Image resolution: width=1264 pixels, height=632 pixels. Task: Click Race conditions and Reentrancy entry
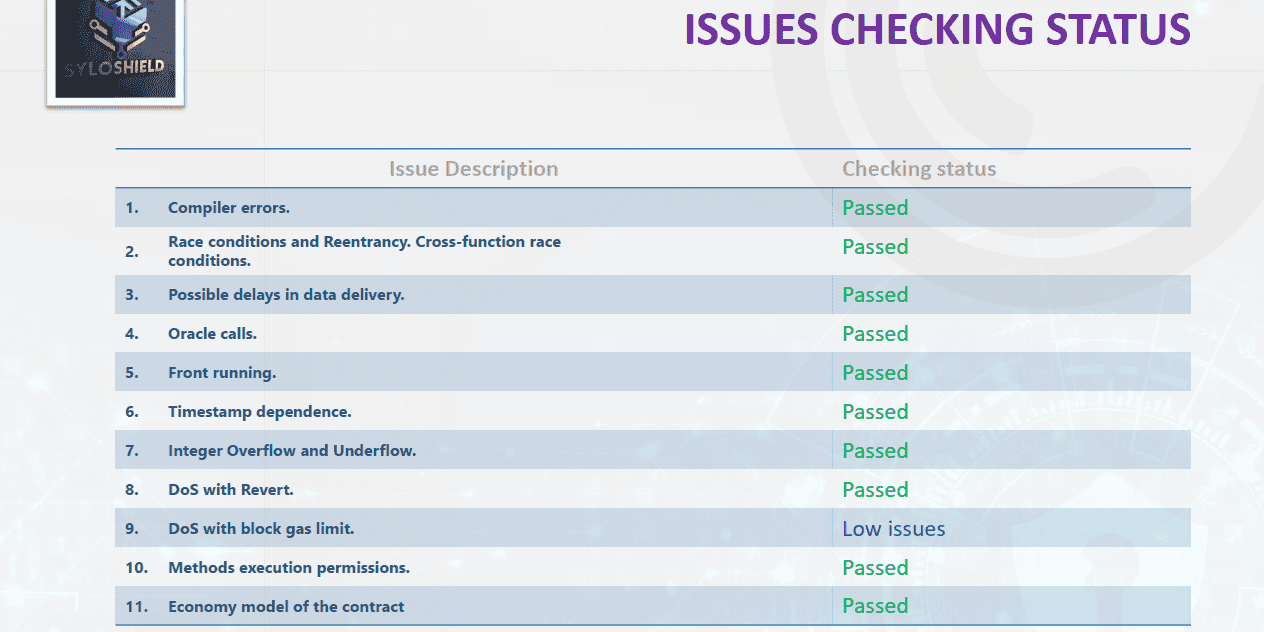(653, 251)
